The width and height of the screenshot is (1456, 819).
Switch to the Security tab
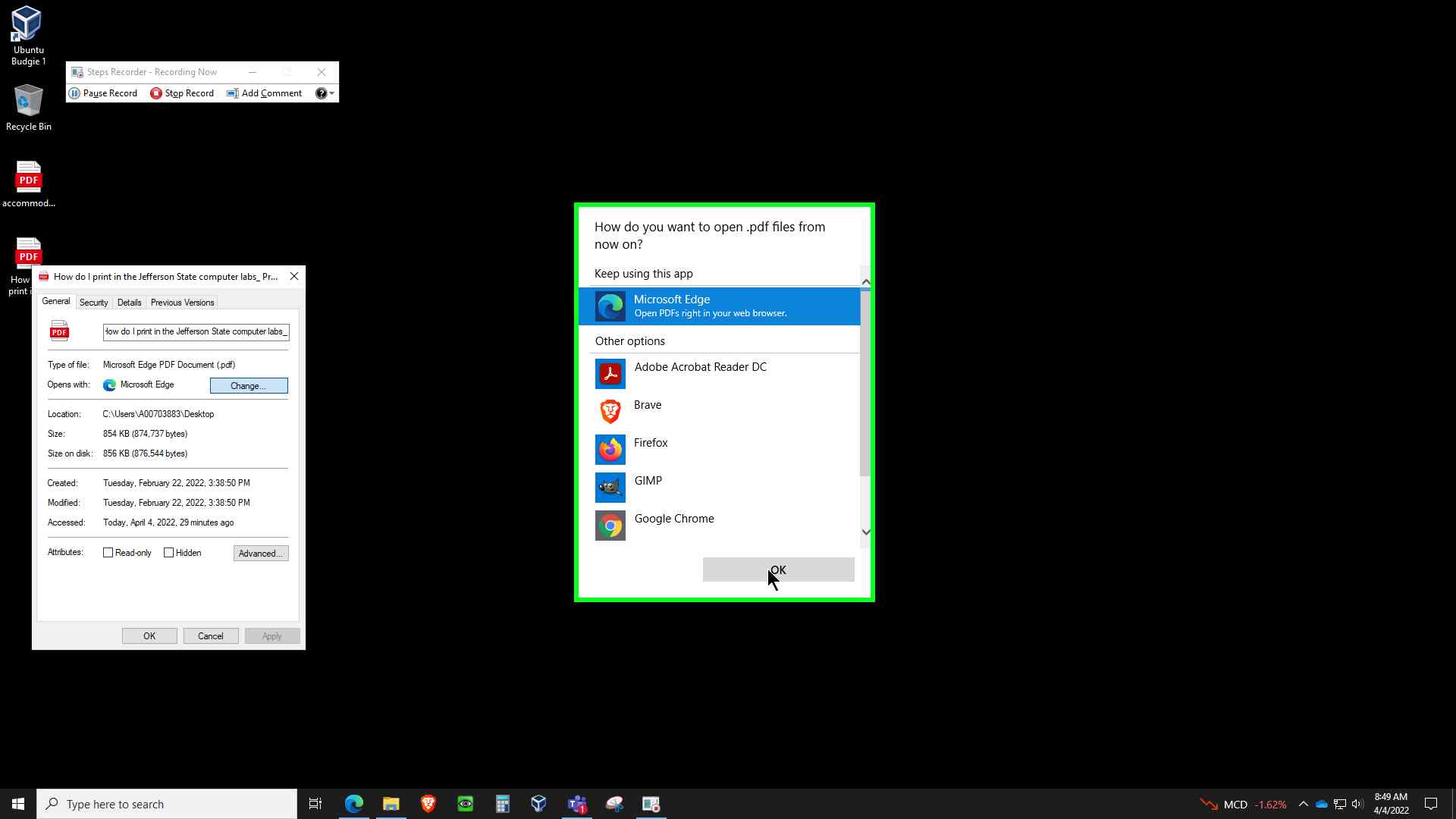pyautogui.click(x=94, y=303)
